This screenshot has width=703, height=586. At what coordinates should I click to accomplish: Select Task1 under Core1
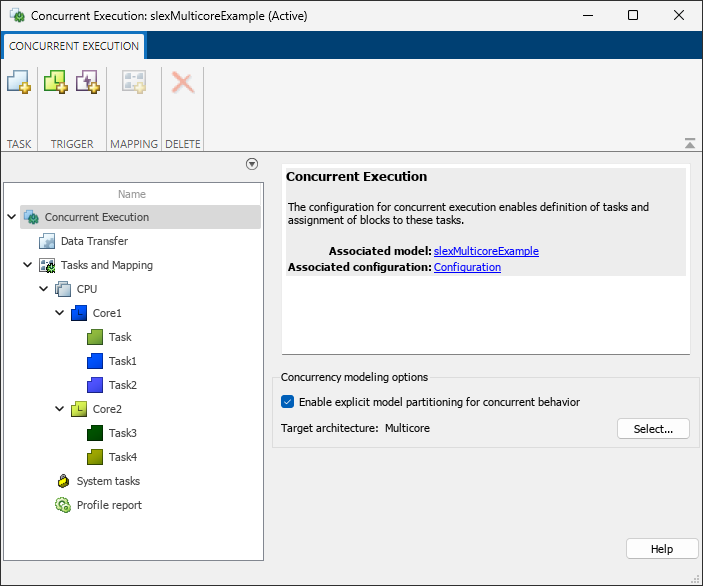122,361
